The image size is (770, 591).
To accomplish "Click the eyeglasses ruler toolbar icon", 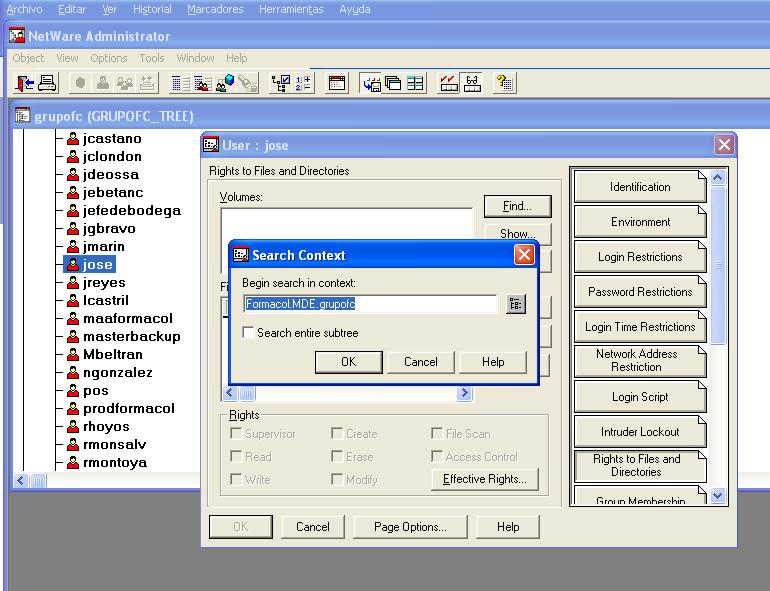I will [471, 83].
